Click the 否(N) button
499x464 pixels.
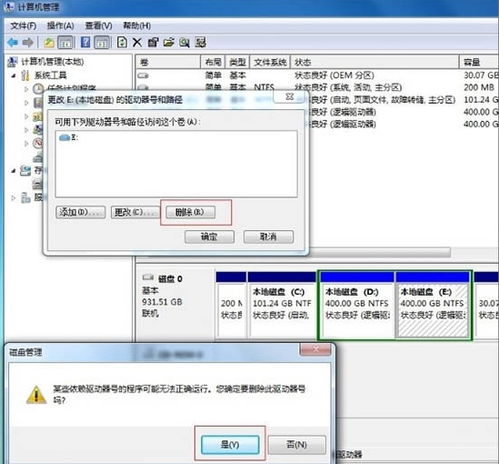[x=296, y=444]
